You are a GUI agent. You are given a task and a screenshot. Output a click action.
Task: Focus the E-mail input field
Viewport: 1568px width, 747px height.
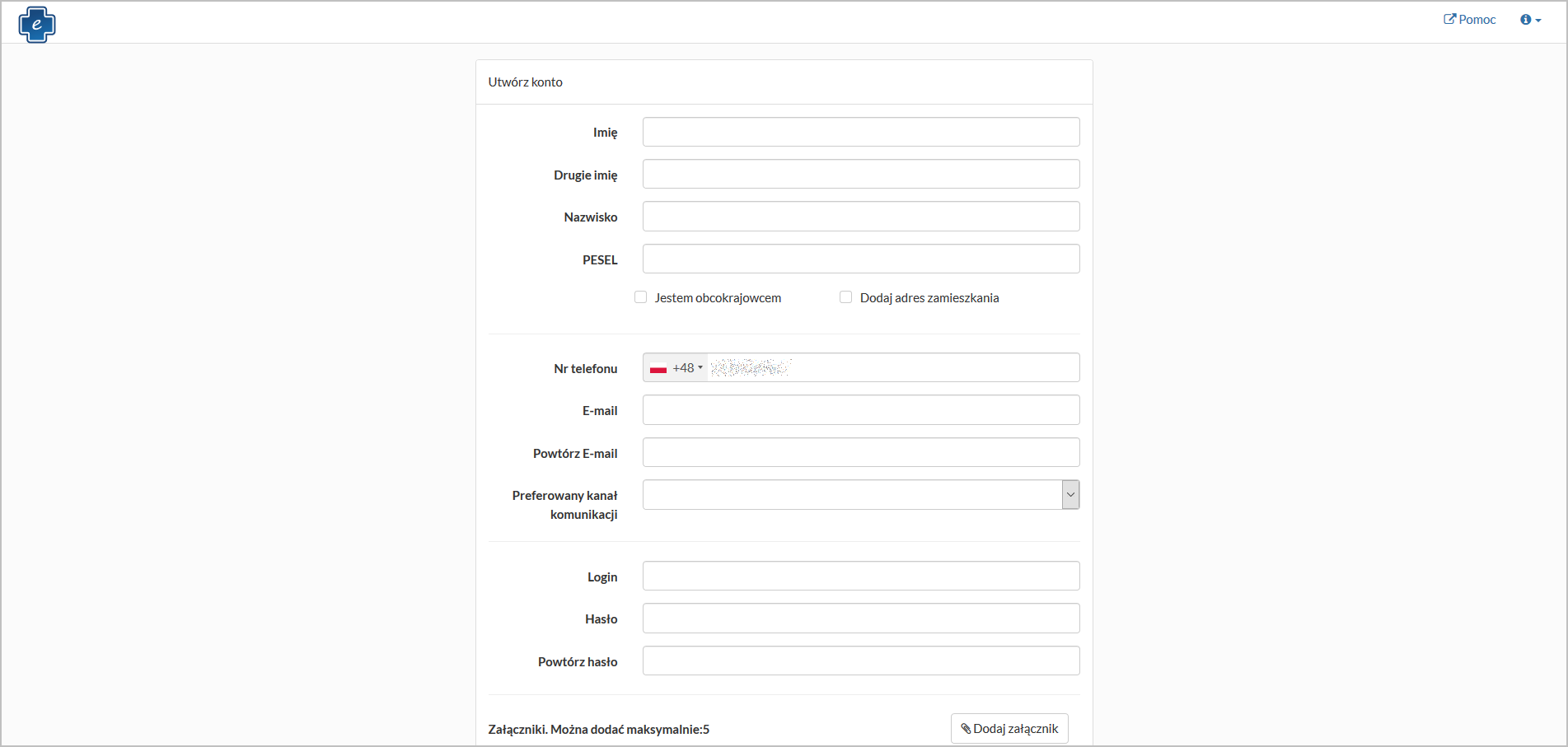coord(860,410)
